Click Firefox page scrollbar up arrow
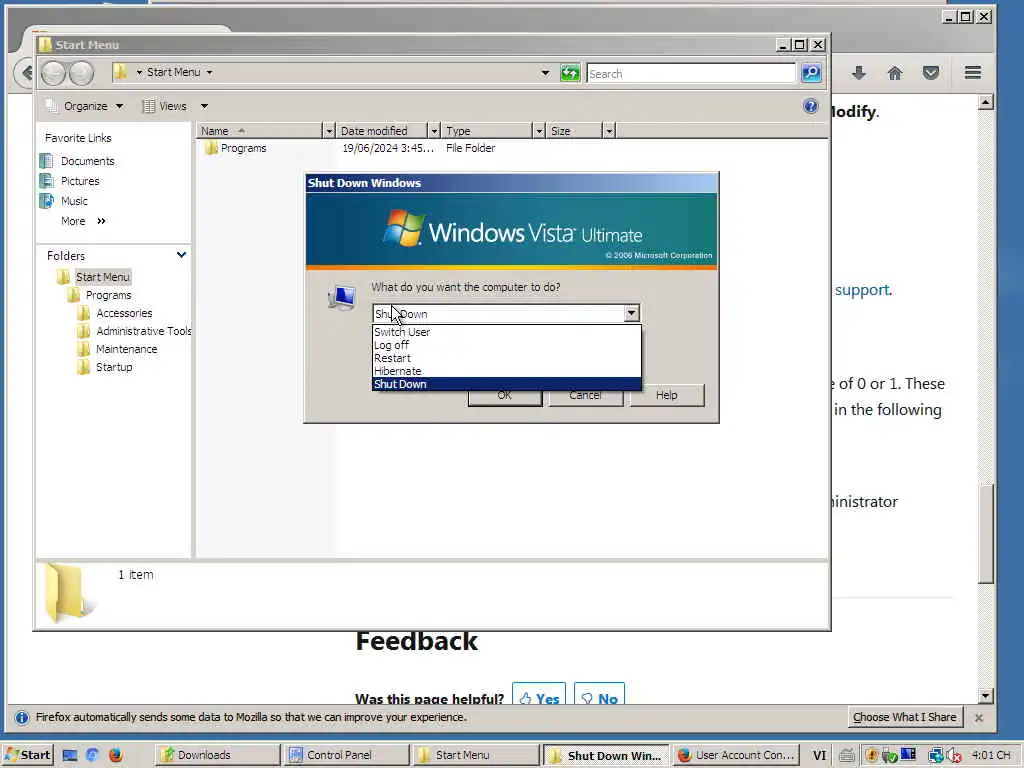This screenshot has width=1024, height=768. [986, 102]
